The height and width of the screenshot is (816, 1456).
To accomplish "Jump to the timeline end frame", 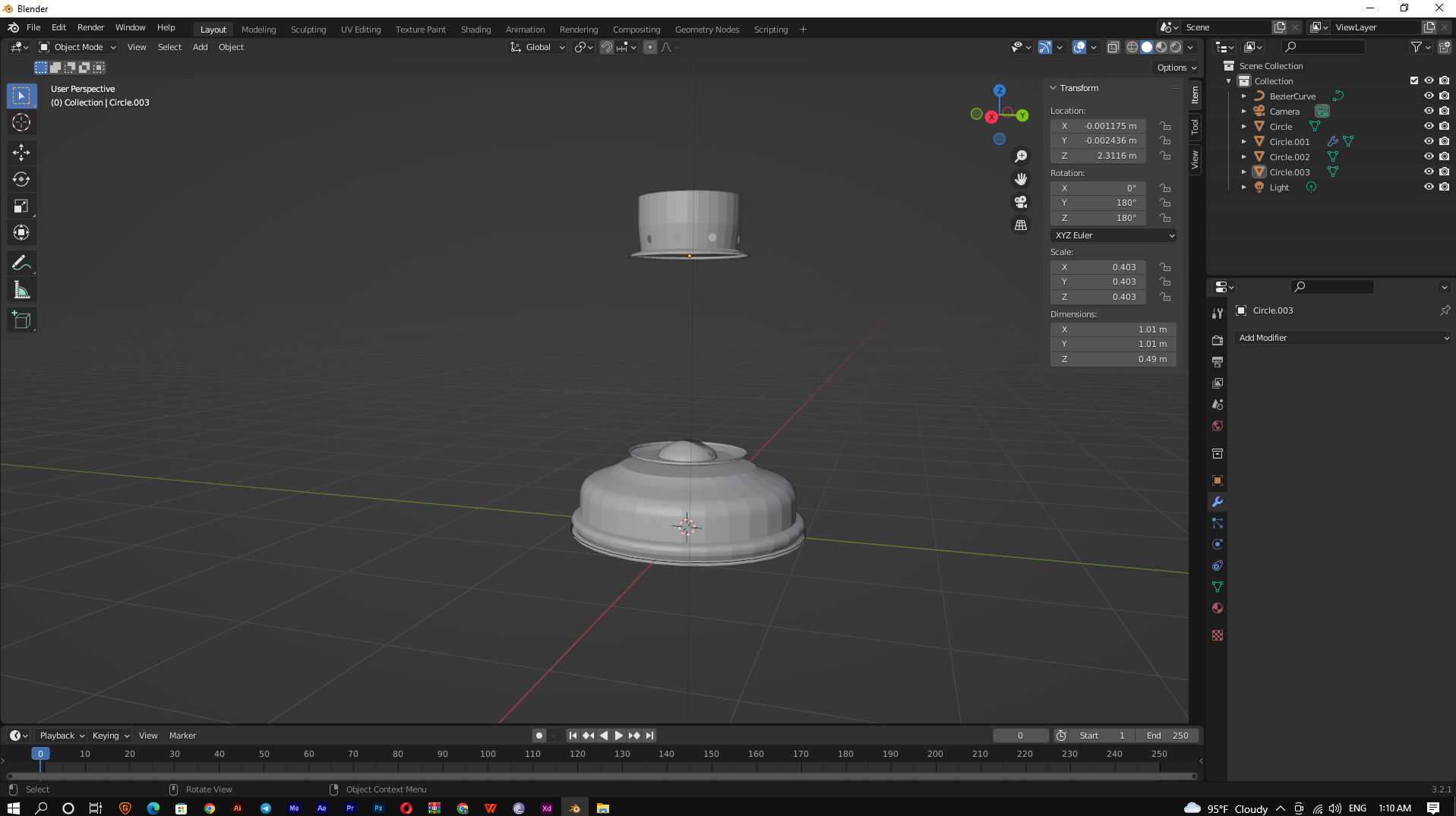I will [649, 736].
